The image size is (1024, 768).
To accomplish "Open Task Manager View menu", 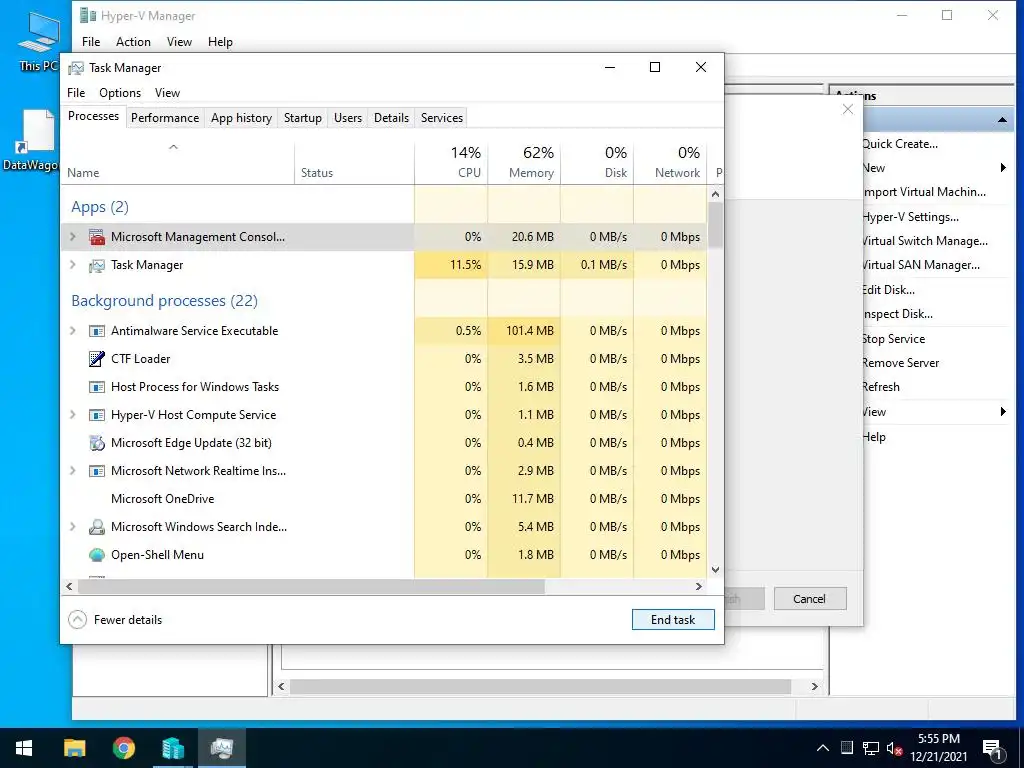I will (x=167, y=93).
